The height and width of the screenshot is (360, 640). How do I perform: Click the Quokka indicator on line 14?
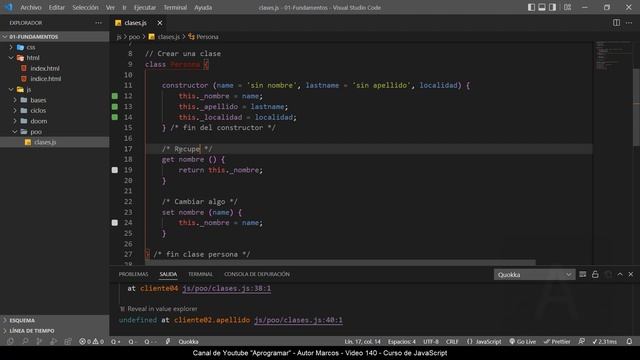point(115,117)
